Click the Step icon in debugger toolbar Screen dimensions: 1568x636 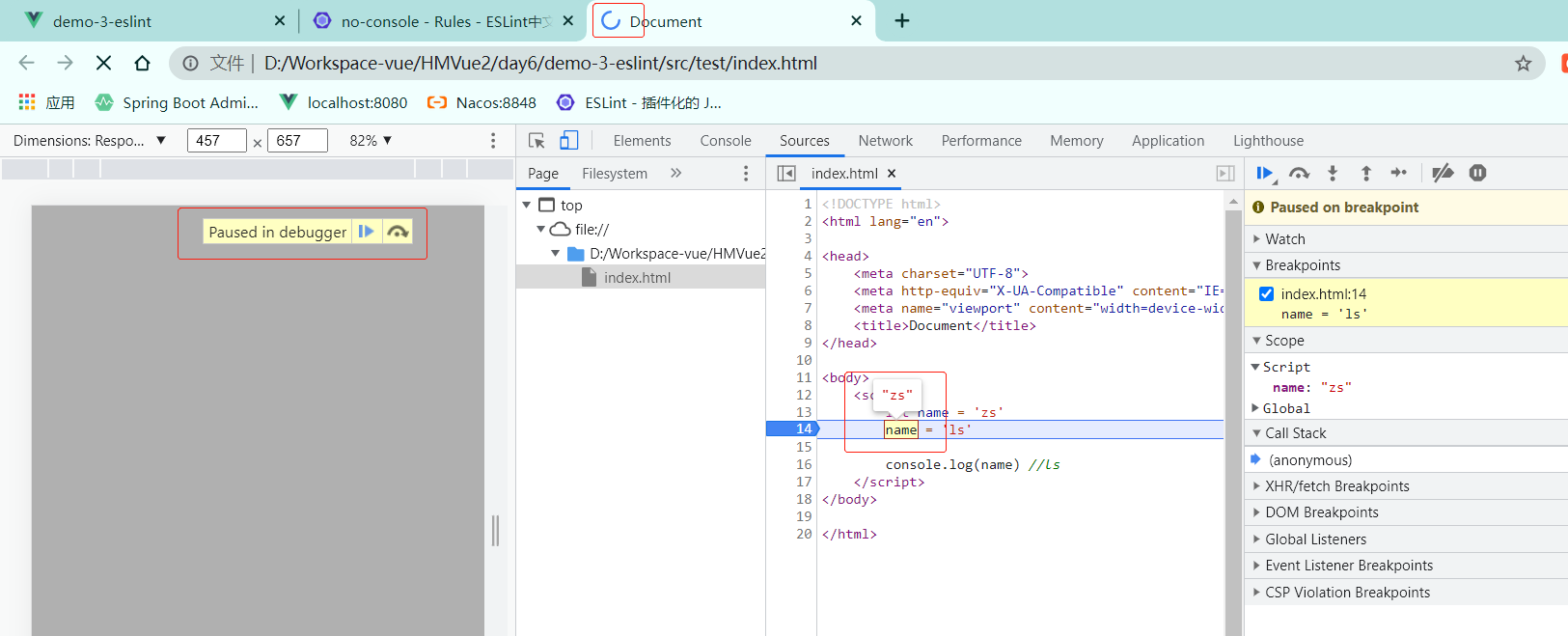click(x=1399, y=173)
